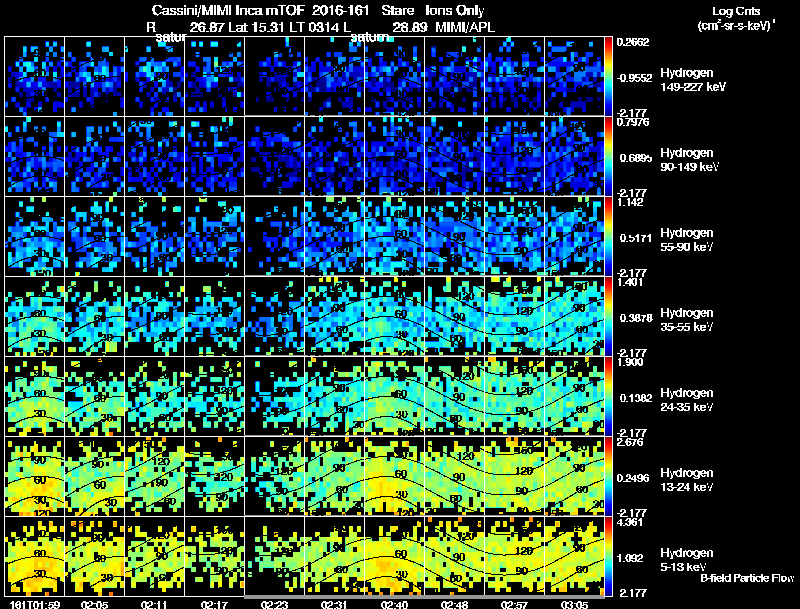800x609 pixels.
Task: Click the color bar beside Hydrogen 13-24 keV
Action: click(x=608, y=477)
